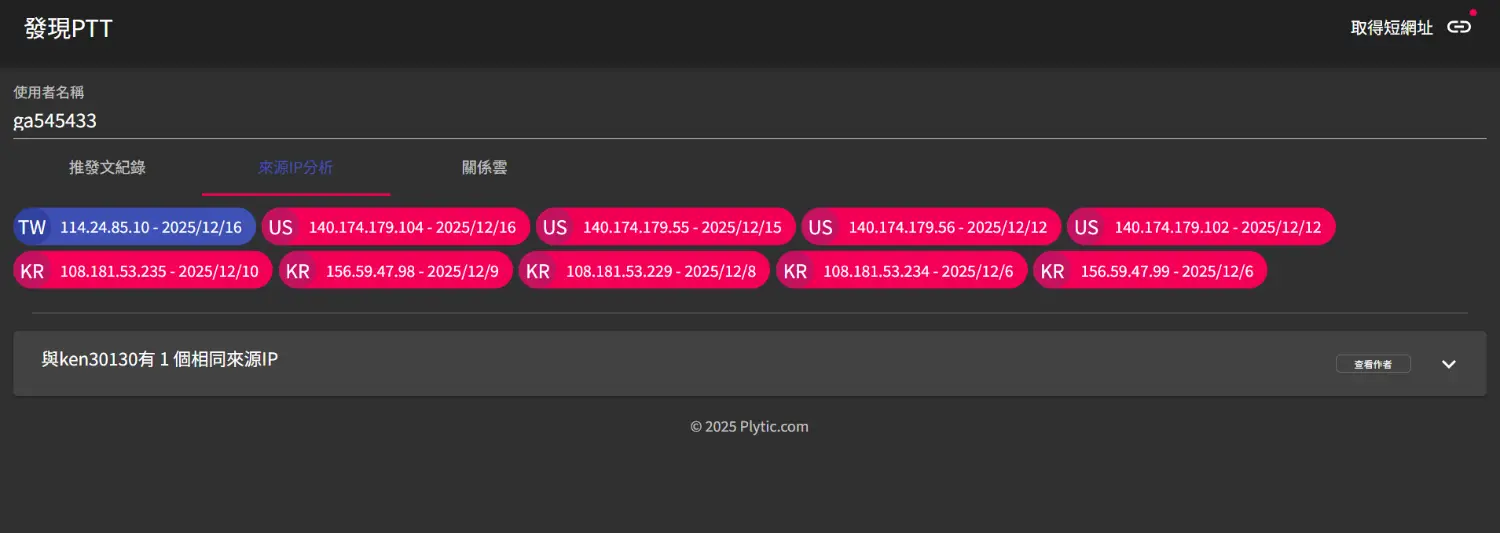Click the TW badge on 114.24.85.10 chip

[32, 227]
